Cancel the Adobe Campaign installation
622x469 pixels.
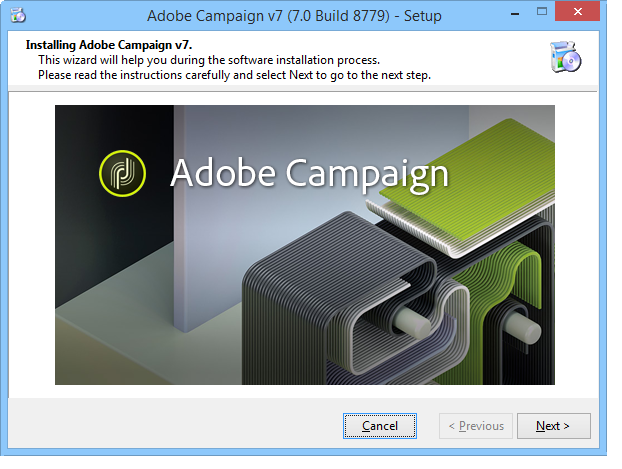tap(380, 426)
